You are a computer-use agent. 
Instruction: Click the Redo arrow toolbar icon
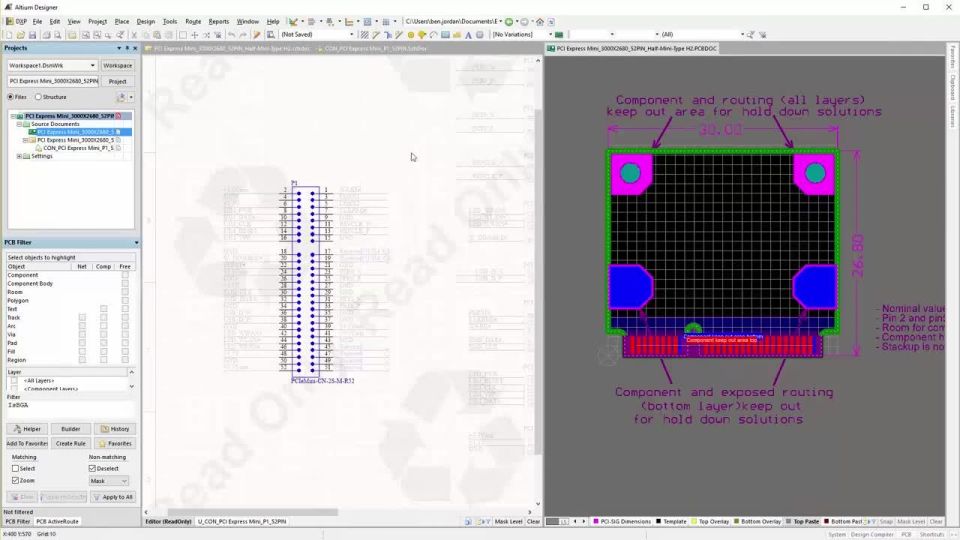pyautogui.click(x=243, y=35)
